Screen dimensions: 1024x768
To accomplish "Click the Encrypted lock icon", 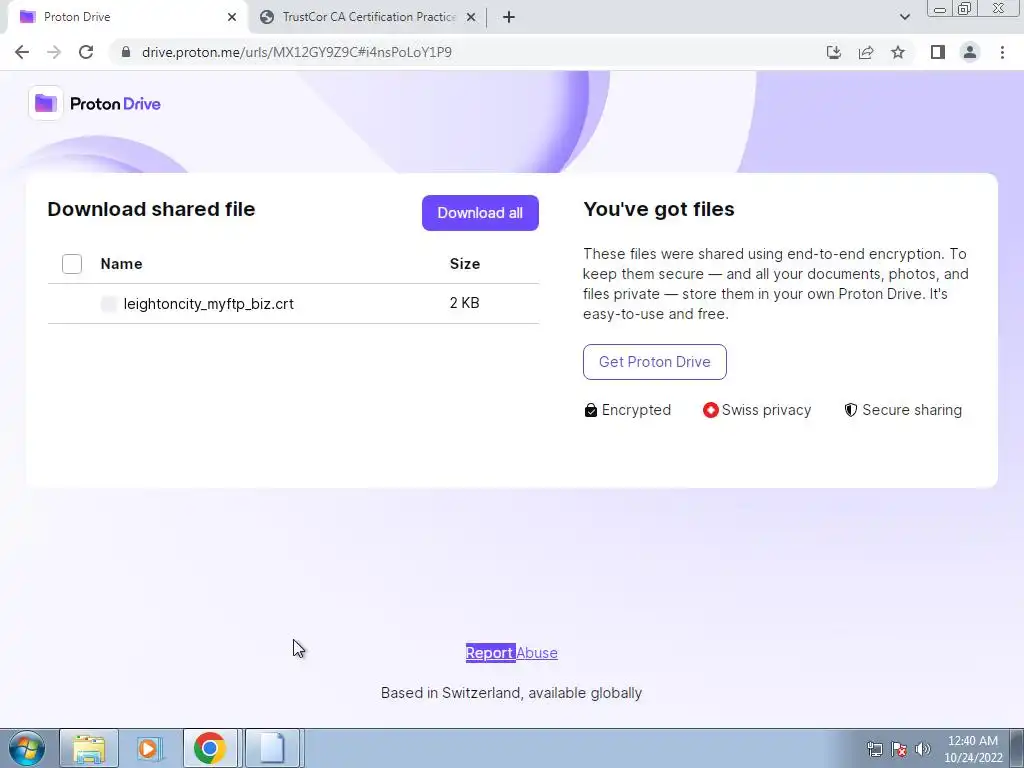I will click(590, 410).
